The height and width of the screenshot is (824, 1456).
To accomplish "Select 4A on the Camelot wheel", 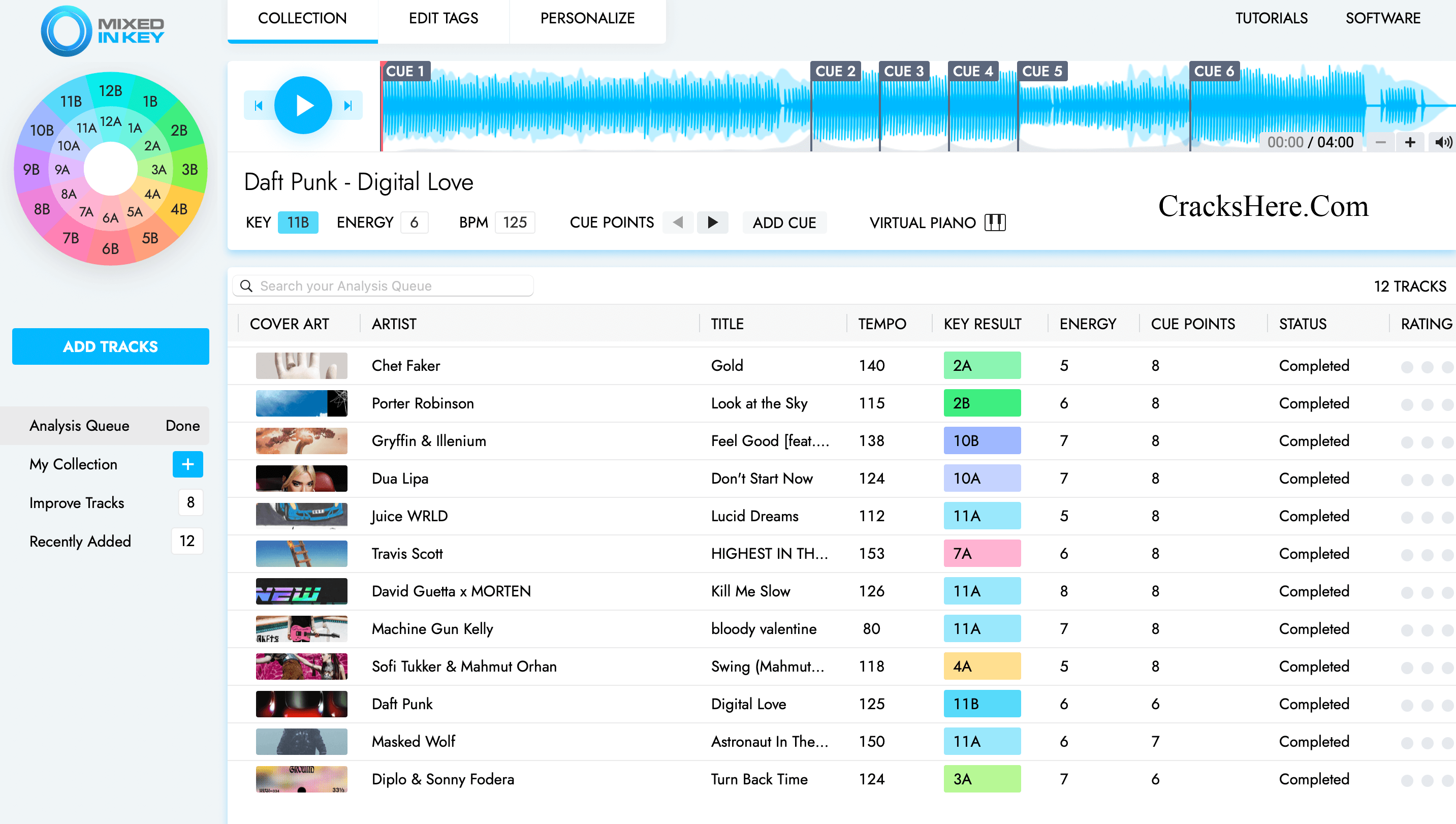I will [x=152, y=194].
